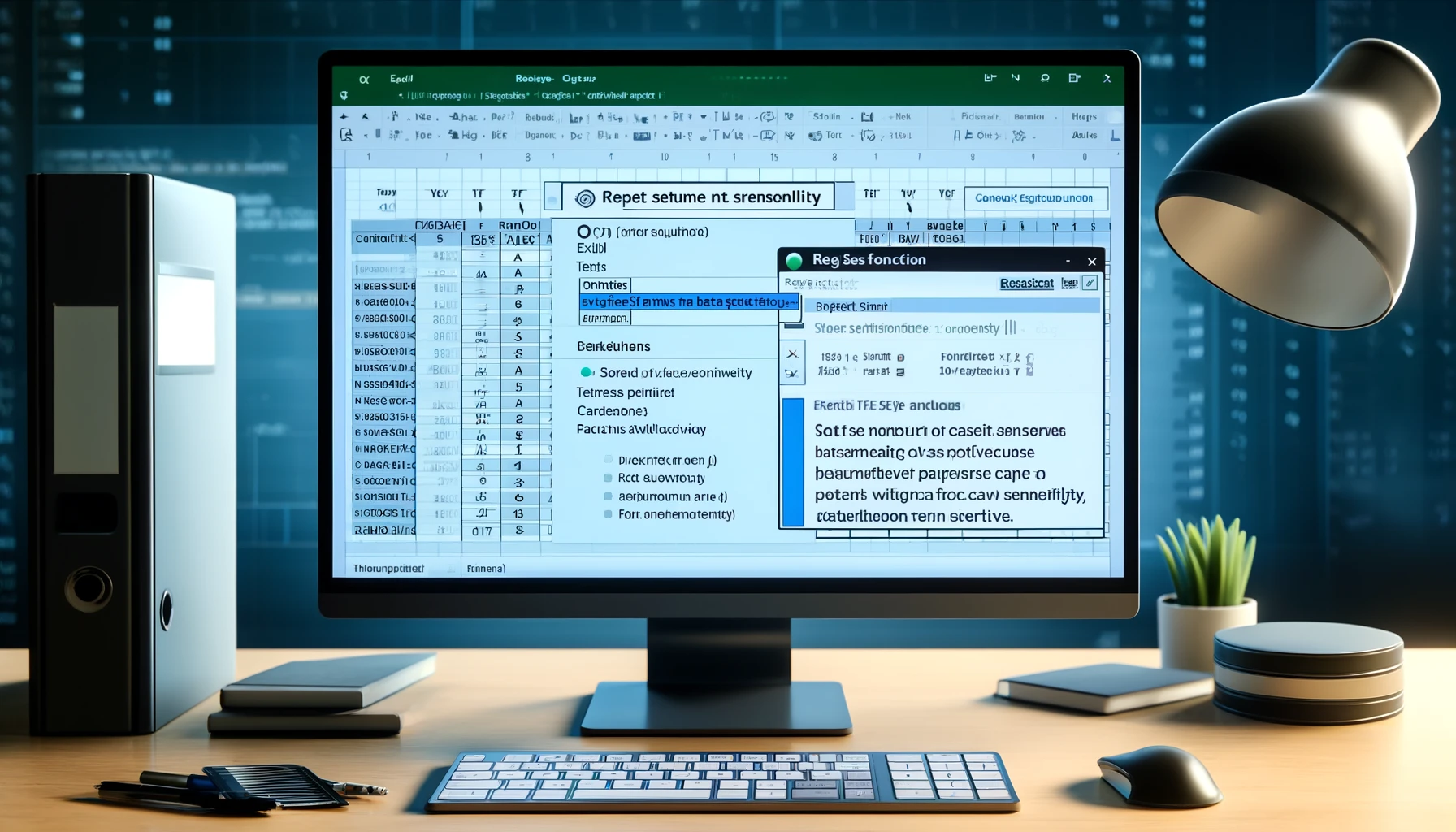The image size is (1456, 832).
Task: Click the Heıprs button in the ribbon
Action: tap(1084, 117)
